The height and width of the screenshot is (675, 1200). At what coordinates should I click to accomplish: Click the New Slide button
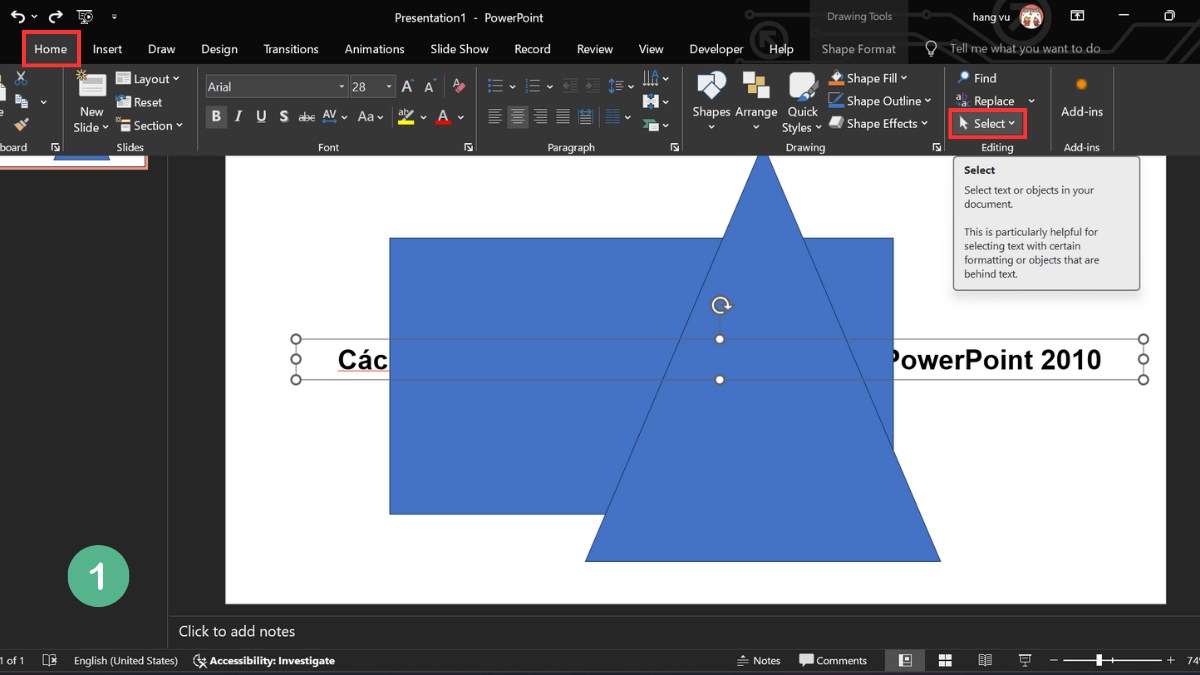[x=91, y=103]
